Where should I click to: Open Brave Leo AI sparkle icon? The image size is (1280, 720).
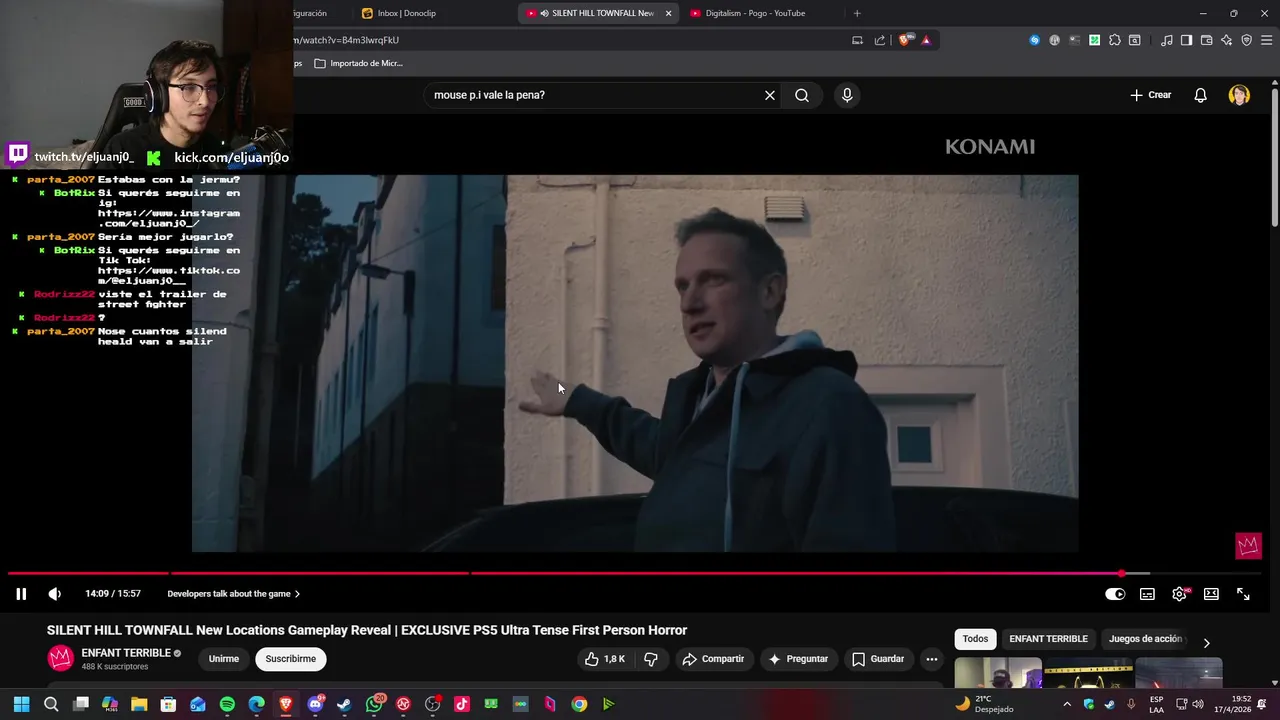coord(1227,40)
